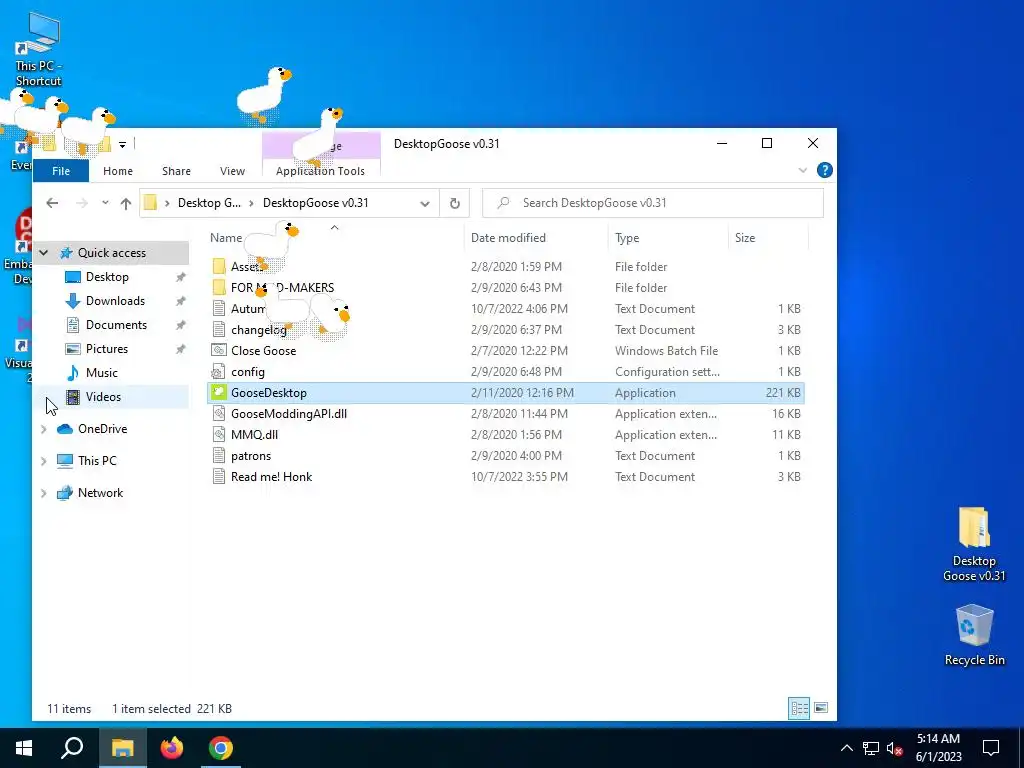Select GooseModdingAPI.dll file icon
This screenshot has width=1024, height=768.
tap(219, 413)
